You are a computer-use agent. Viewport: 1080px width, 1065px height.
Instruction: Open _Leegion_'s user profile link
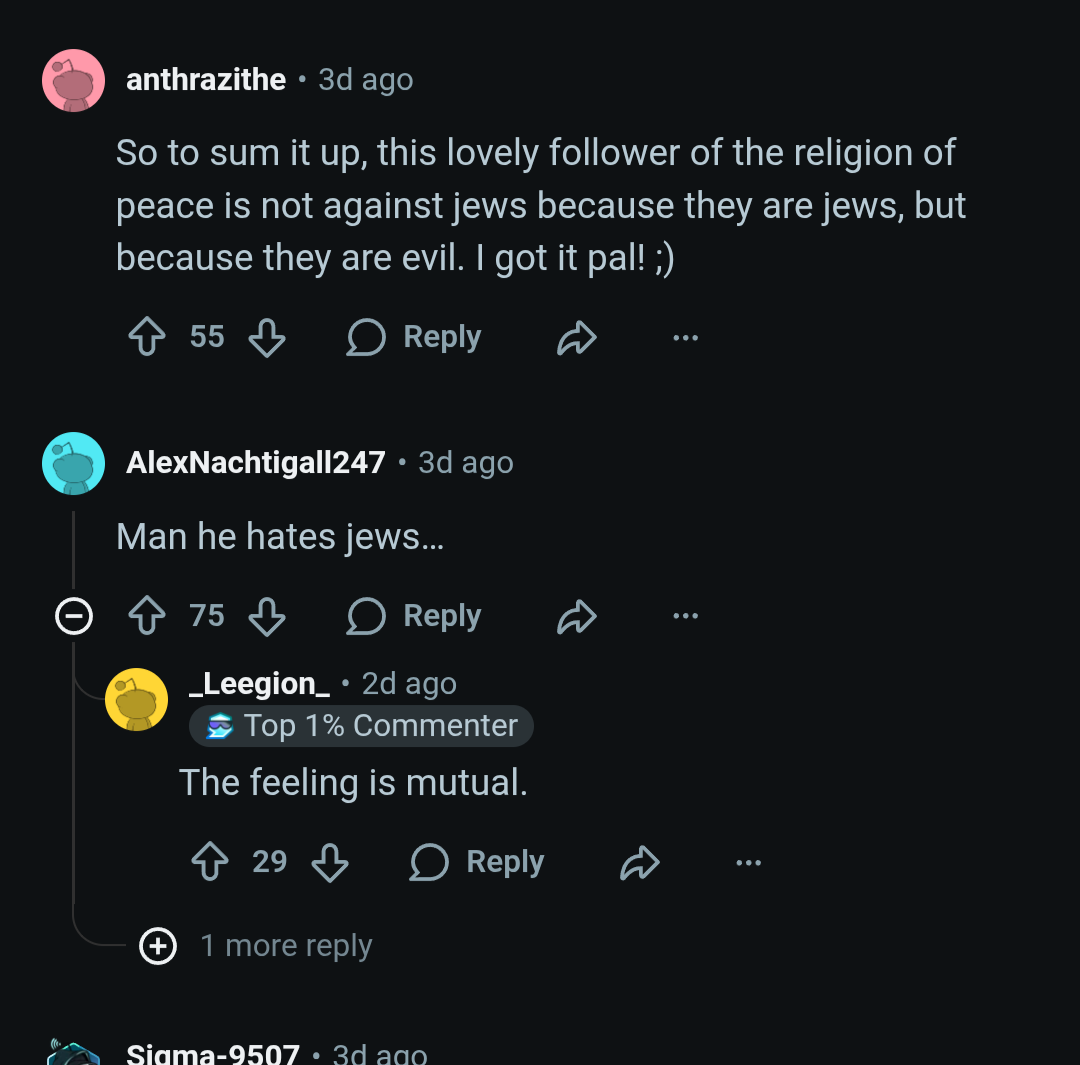(x=260, y=683)
